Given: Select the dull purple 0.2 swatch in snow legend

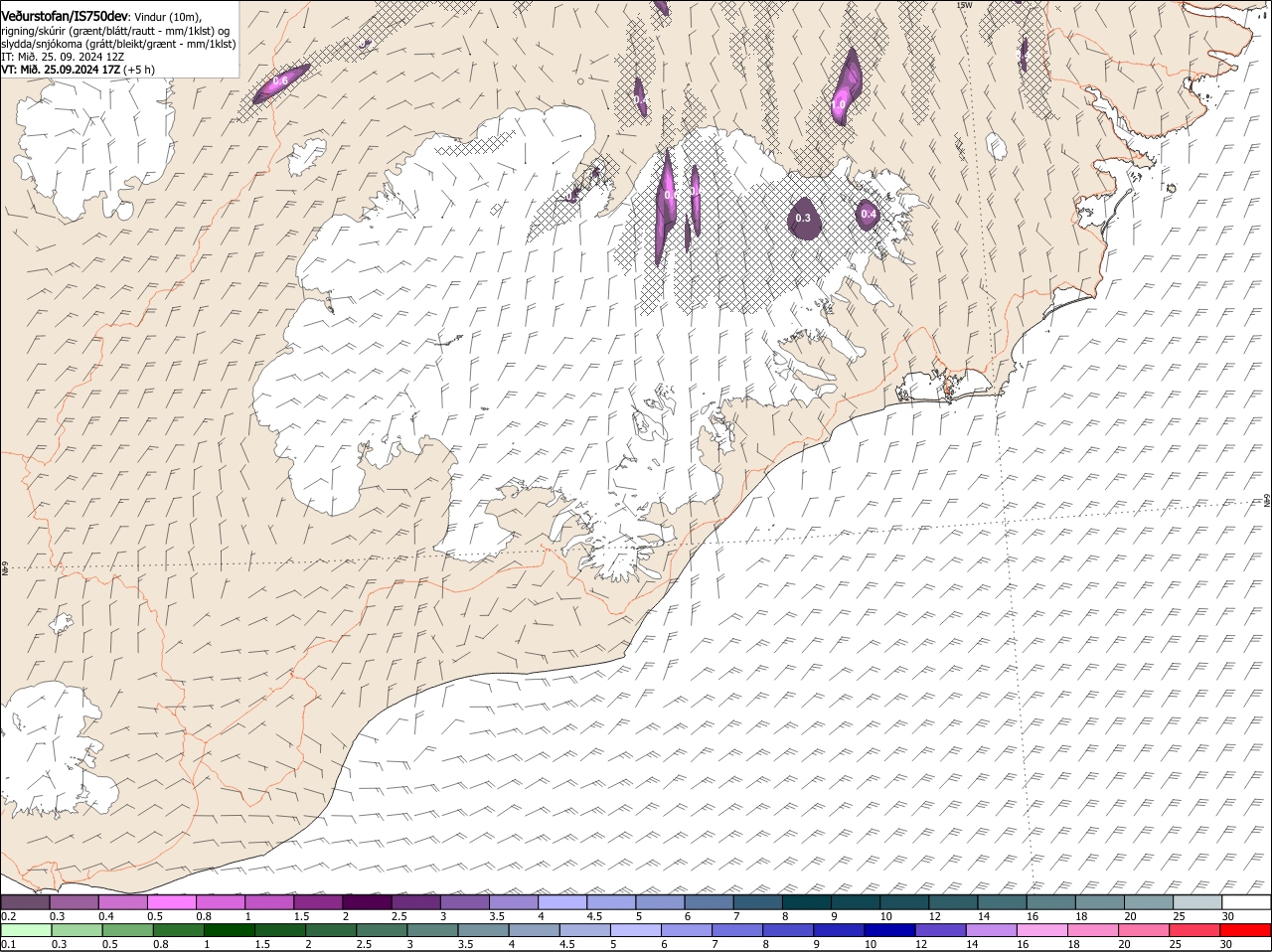Looking at the screenshot, I should [x=26, y=902].
